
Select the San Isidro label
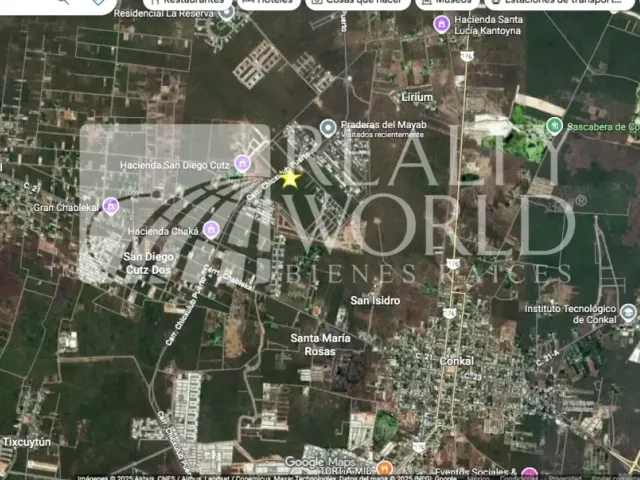(x=375, y=301)
